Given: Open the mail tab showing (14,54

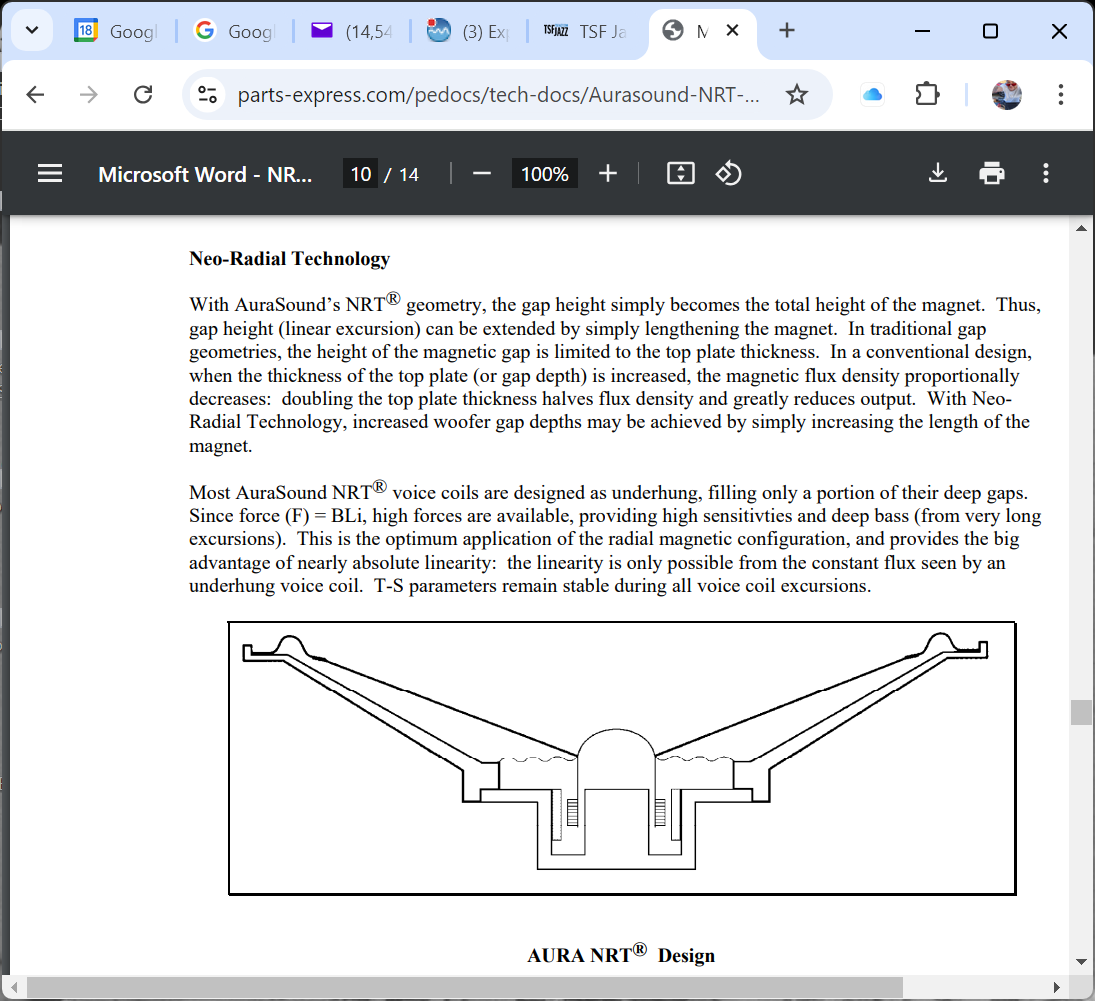Looking at the screenshot, I should point(351,31).
